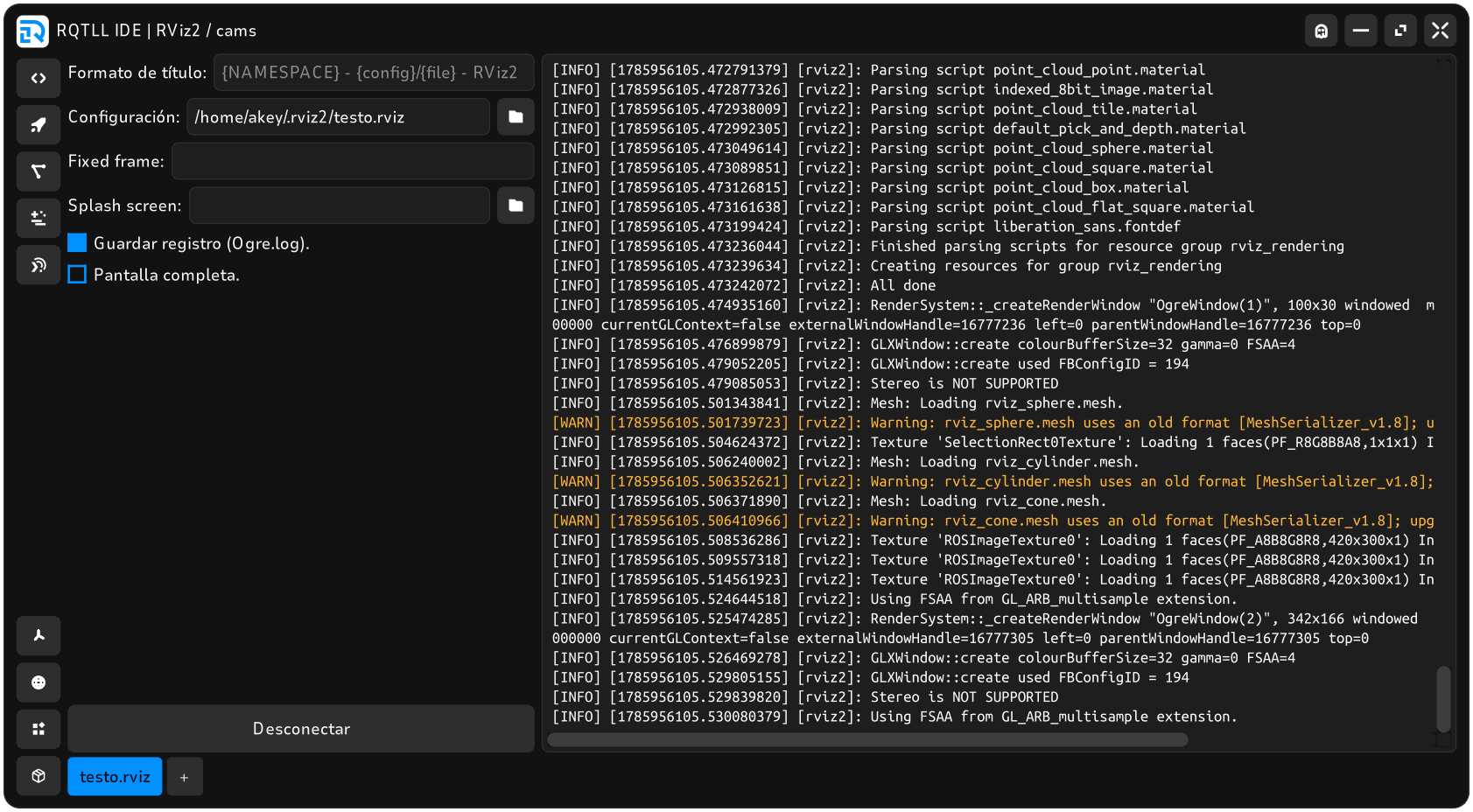Screen dimensions: 1473x812
Task: Click the 'Fixed frame:' label
Action: pyautogui.click(x=116, y=161)
